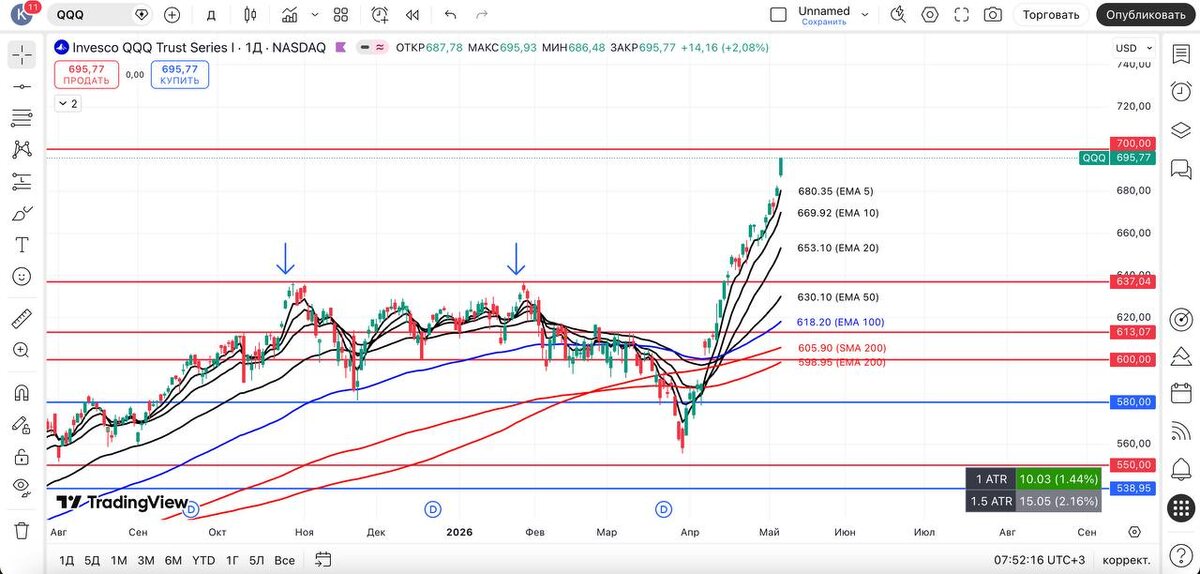Toggle magnet mode for drawings

click(x=22, y=393)
